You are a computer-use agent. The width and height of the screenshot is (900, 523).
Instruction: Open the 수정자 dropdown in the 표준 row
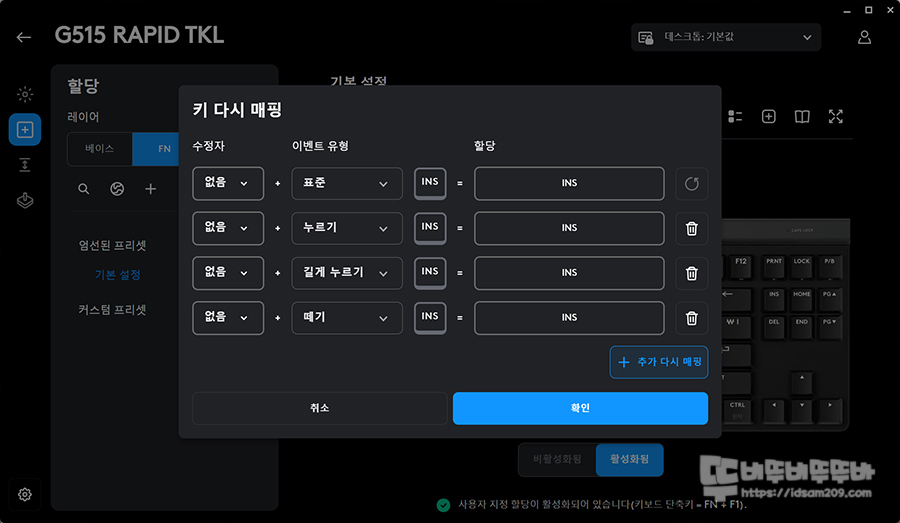coord(228,184)
